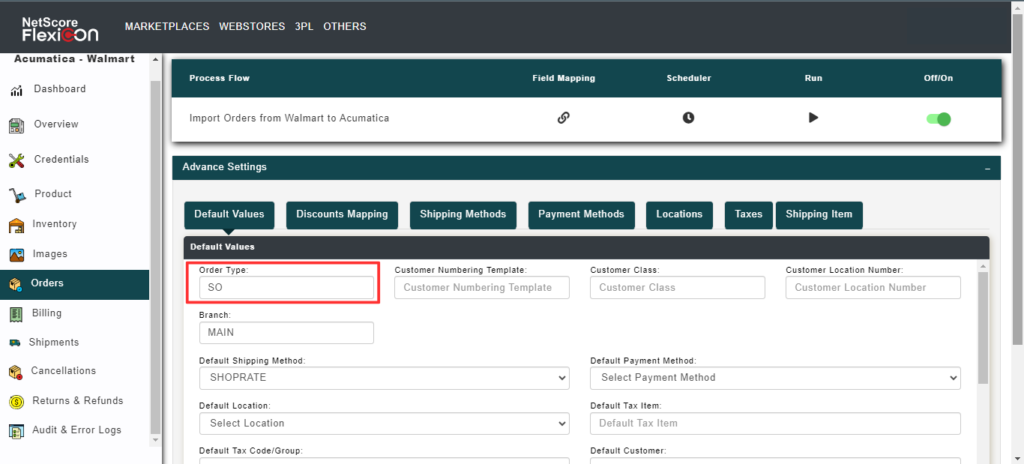Switch to the Discounts Mapping tab

[343, 214]
